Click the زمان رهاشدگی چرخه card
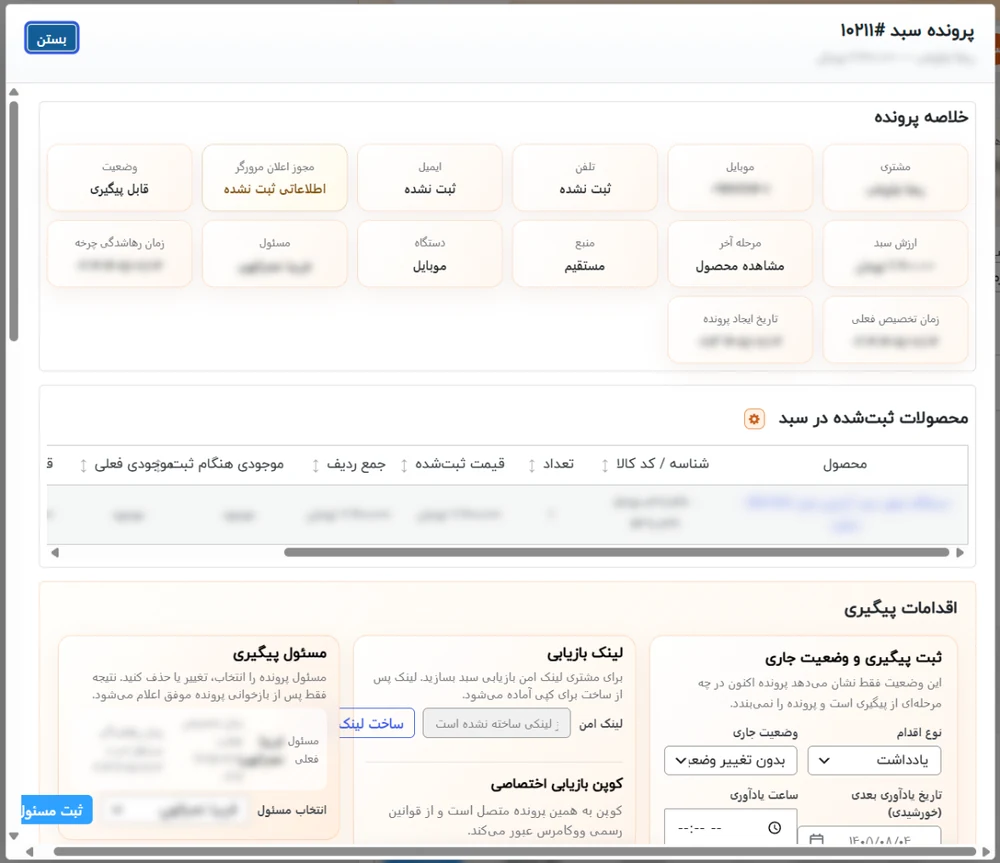This screenshot has height=863, width=1000. [x=119, y=254]
